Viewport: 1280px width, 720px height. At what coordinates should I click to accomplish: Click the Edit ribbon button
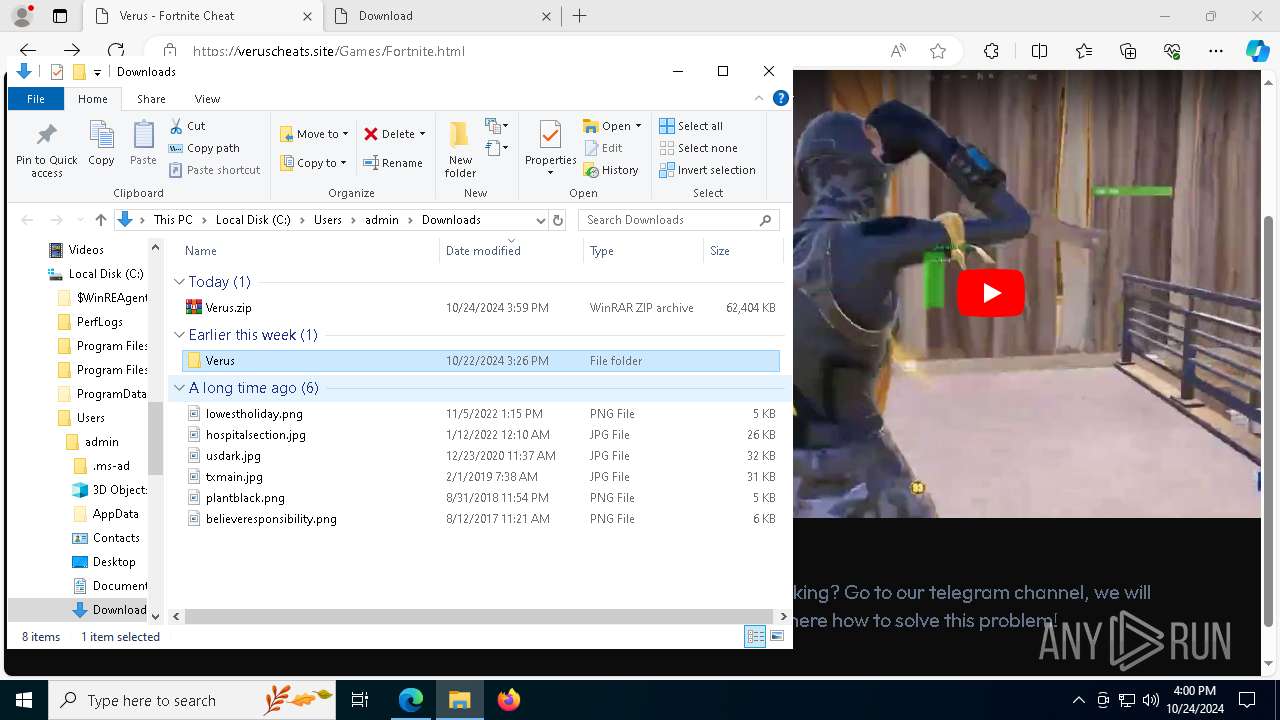click(x=603, y=148)
